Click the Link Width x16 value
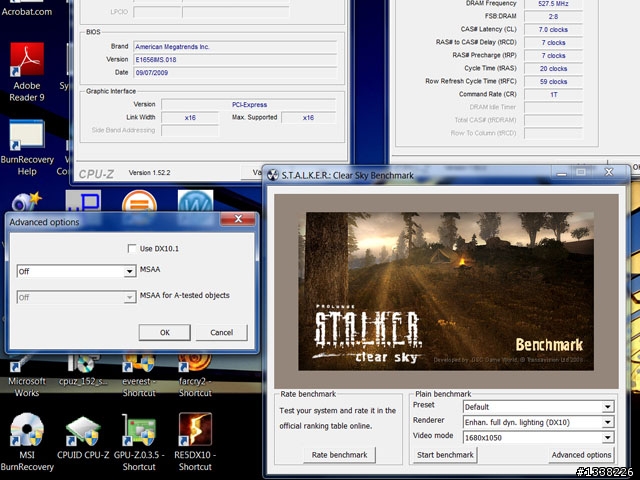Viewport: 640px width, 480px height. click(x=190, y=118)
